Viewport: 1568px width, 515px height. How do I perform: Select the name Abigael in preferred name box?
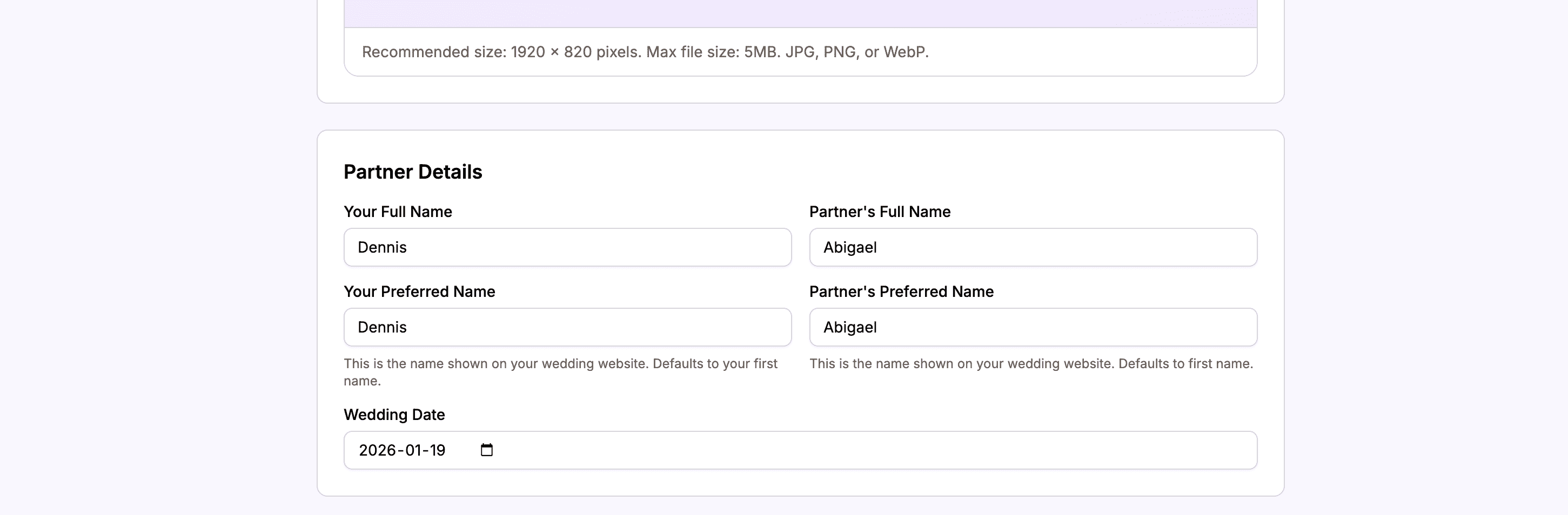pos(849,327)
